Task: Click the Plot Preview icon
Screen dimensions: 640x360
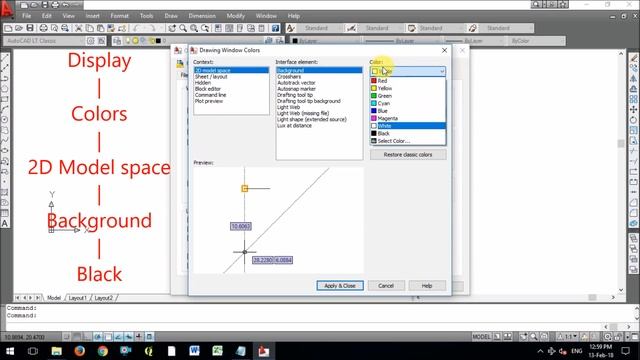Action: pos(54,28)
